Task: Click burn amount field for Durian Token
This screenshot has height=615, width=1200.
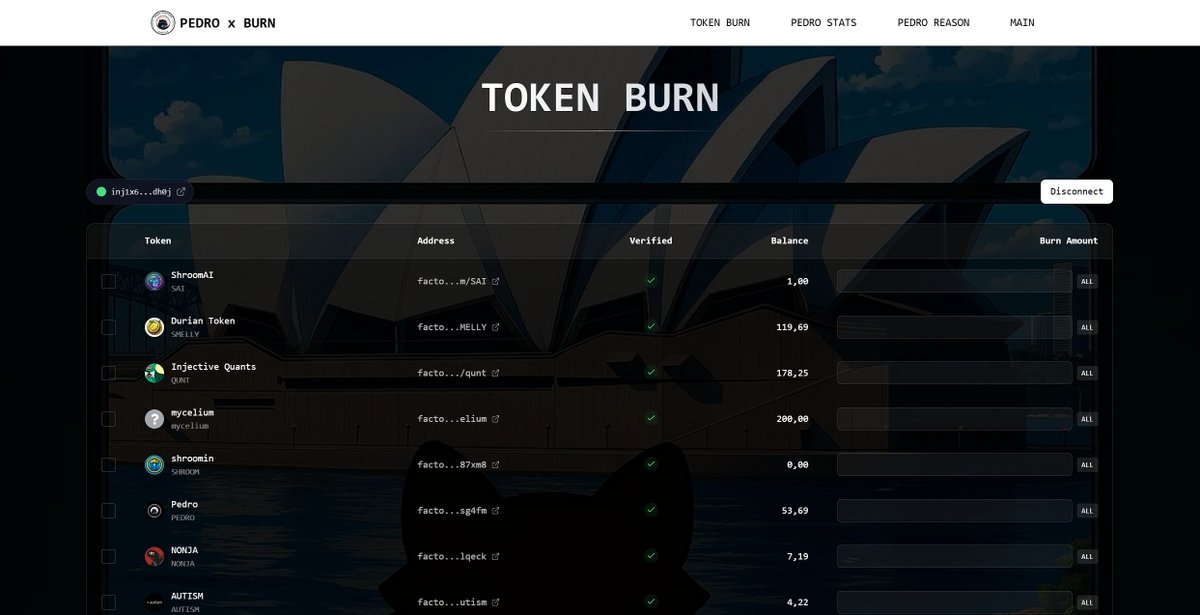Action: coord(955,327)
